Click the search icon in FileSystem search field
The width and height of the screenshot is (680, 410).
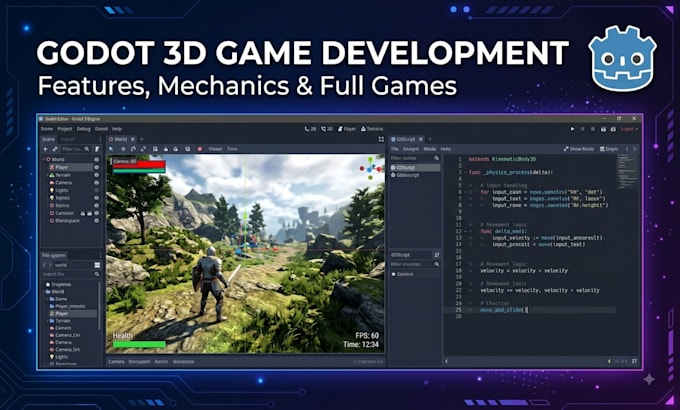97,274
